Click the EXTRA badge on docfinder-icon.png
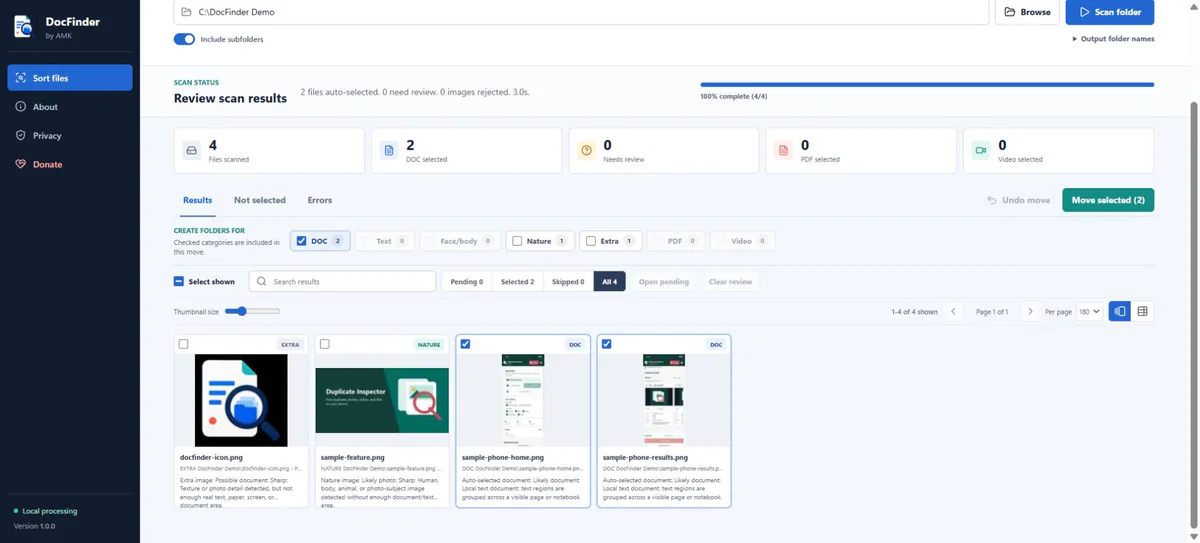 pyautogui.click(x=290, y=345)
